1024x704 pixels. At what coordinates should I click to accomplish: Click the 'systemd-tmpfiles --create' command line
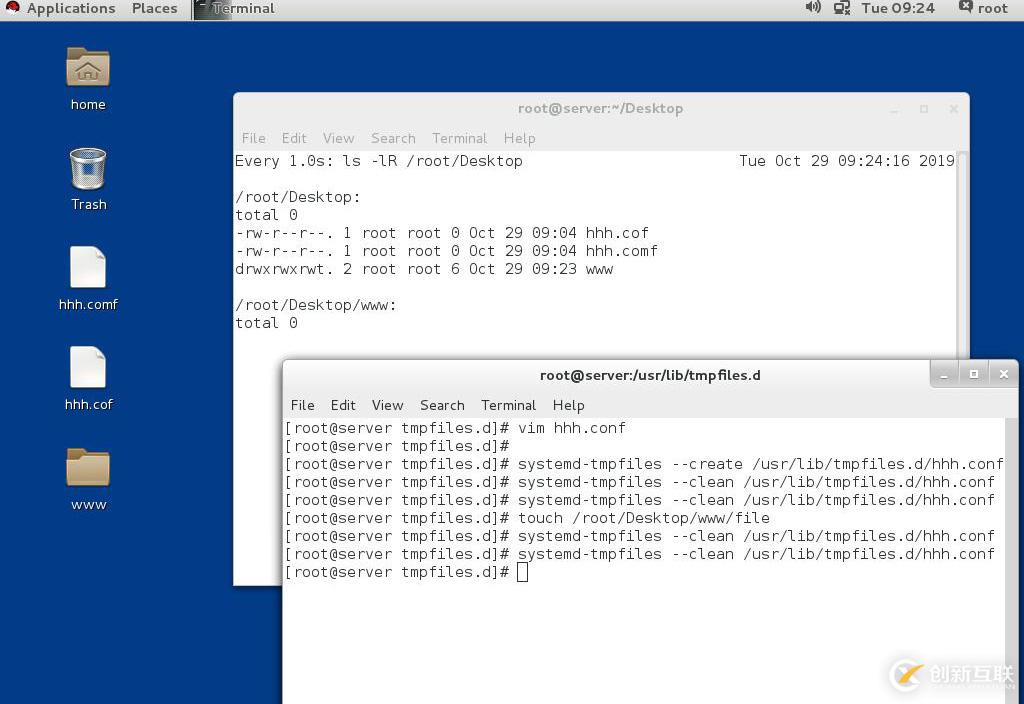point(644,464)
